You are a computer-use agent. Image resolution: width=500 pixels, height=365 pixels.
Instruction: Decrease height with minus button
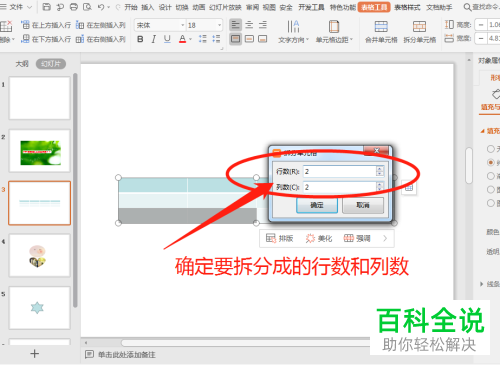tap(481, 25)
